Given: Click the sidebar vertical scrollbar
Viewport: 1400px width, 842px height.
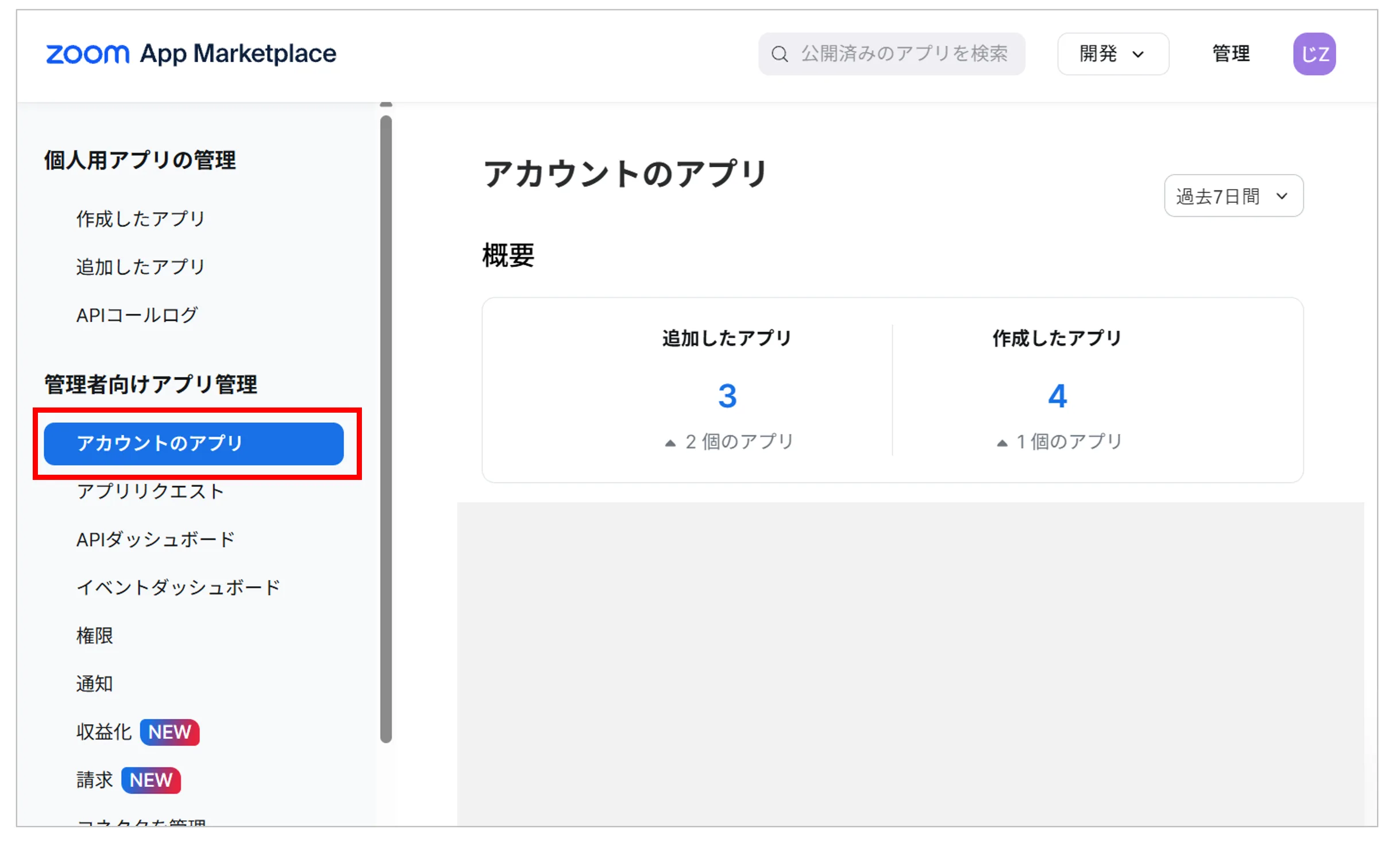Looking at the screenshot, I should pos(386,429).
